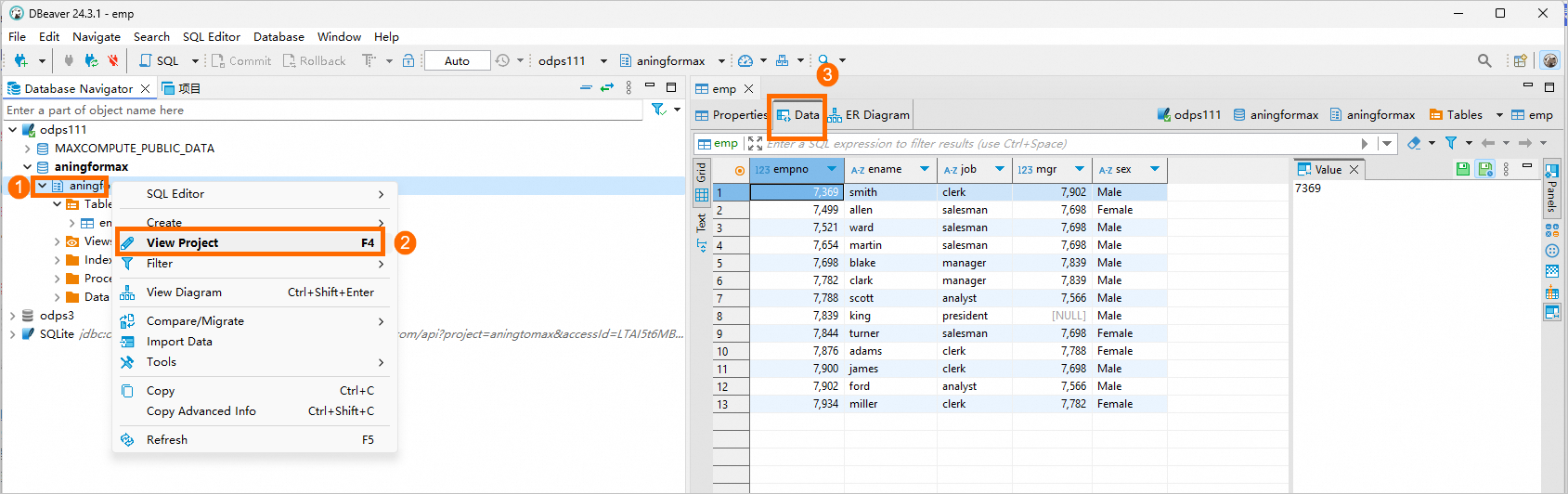
Task: Expand the odps3 connection node
Action: pyautogui.click(x=12, y=316)
